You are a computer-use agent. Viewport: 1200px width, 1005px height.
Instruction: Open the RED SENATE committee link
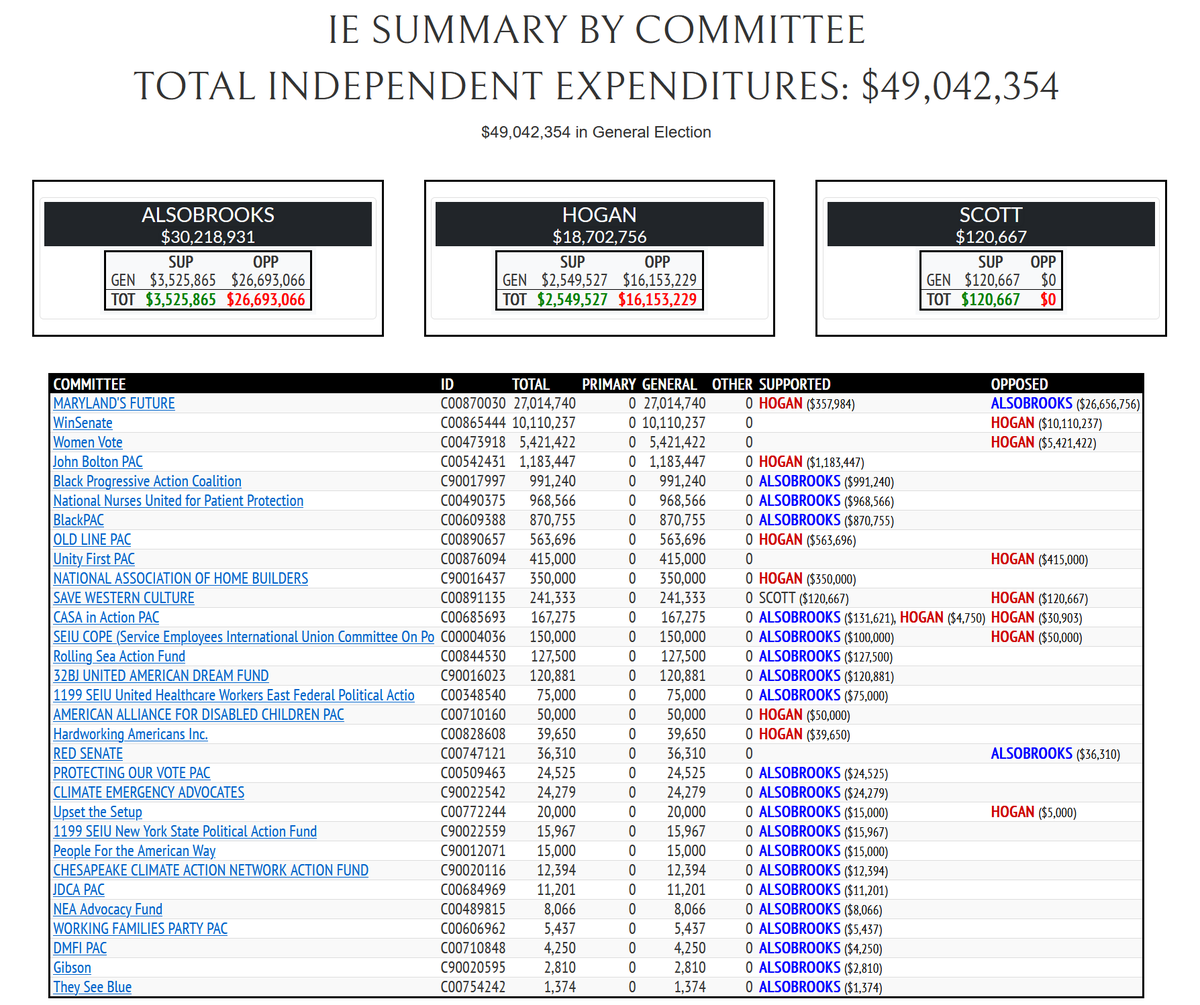click(x=88, y=754)
